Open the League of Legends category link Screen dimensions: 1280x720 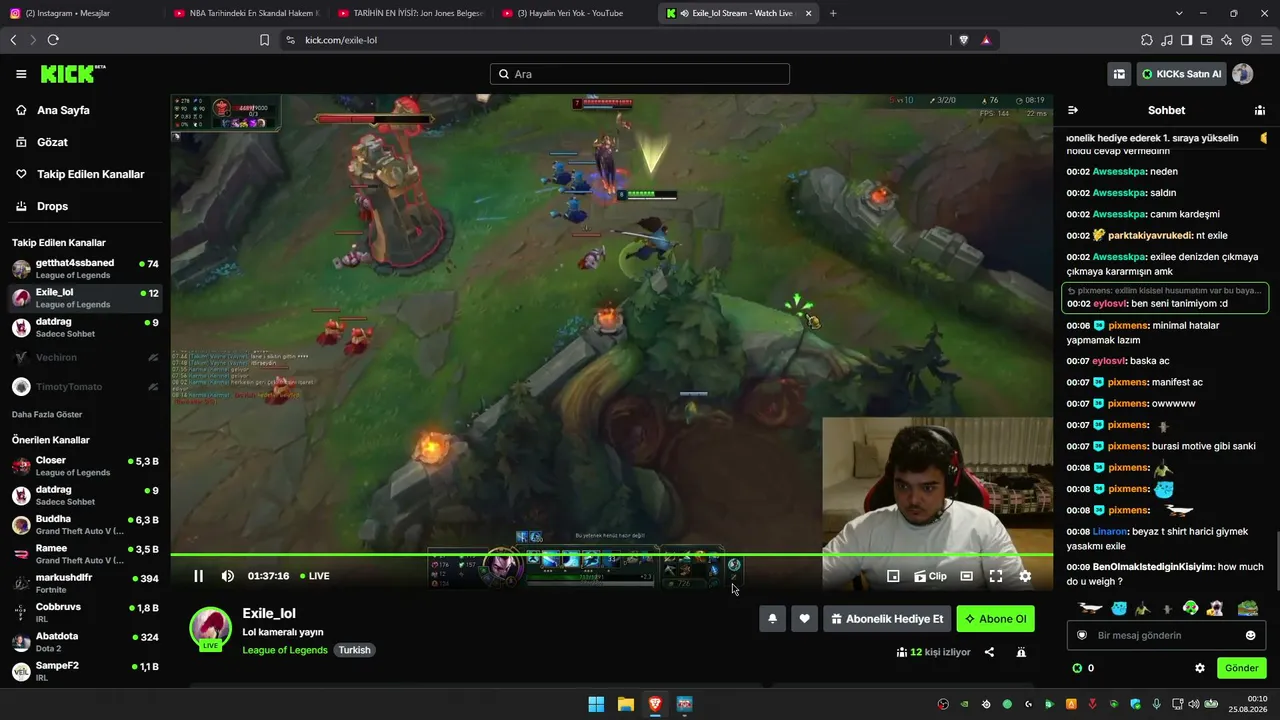285,650
